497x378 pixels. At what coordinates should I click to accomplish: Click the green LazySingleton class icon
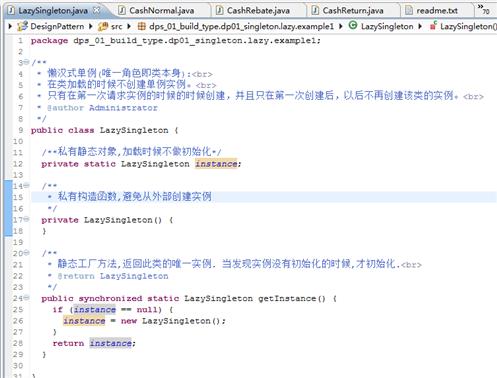[353, 25]
